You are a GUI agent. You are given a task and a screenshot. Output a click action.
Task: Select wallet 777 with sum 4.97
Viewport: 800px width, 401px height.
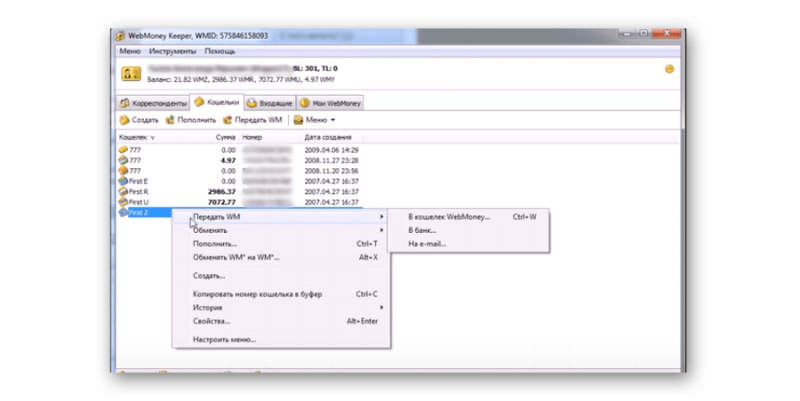point(238,161)
